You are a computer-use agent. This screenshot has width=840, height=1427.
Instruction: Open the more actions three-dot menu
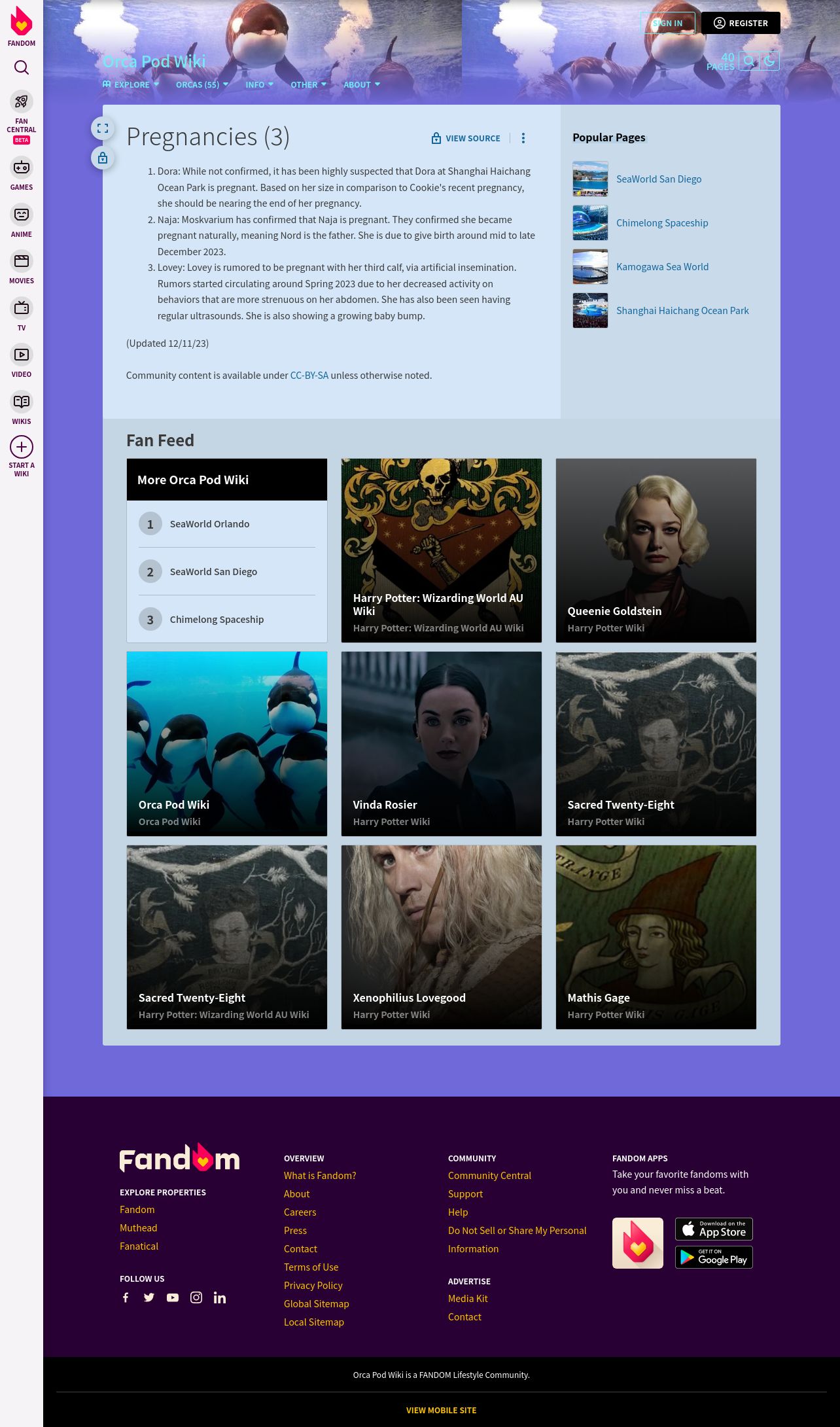coord(523,138)
